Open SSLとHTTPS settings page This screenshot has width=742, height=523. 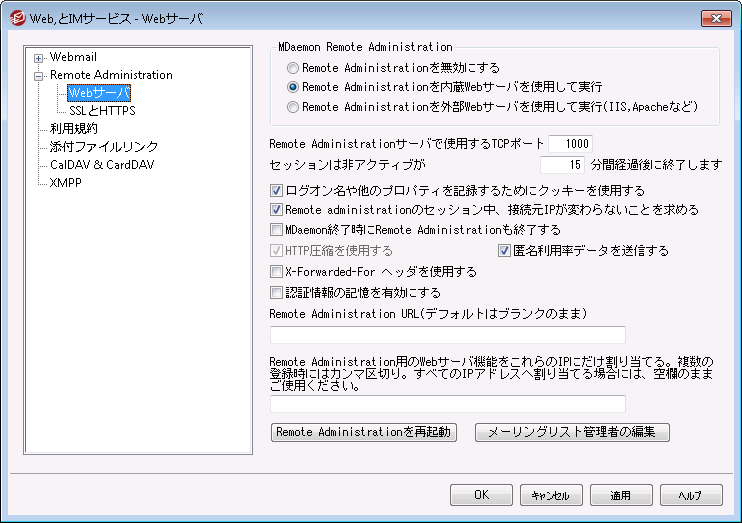tap(101, 111)
